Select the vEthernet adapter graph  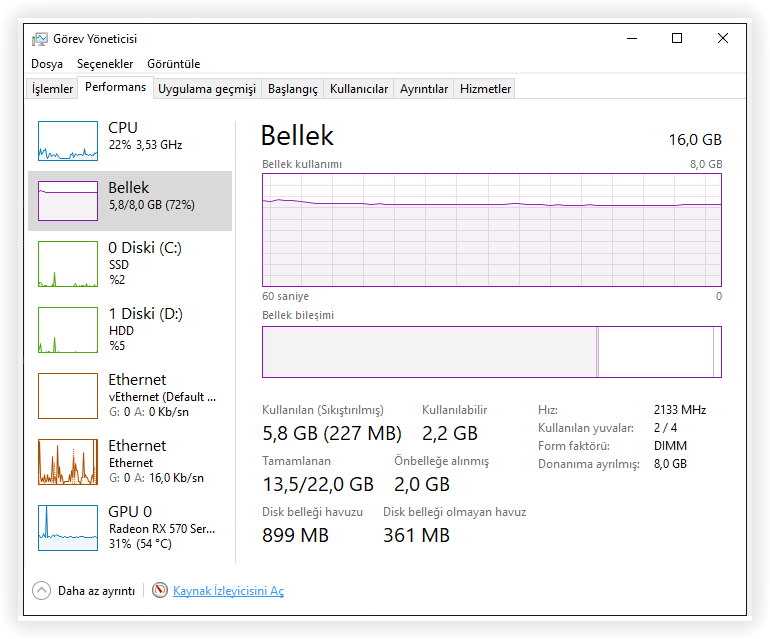[68, 396]
